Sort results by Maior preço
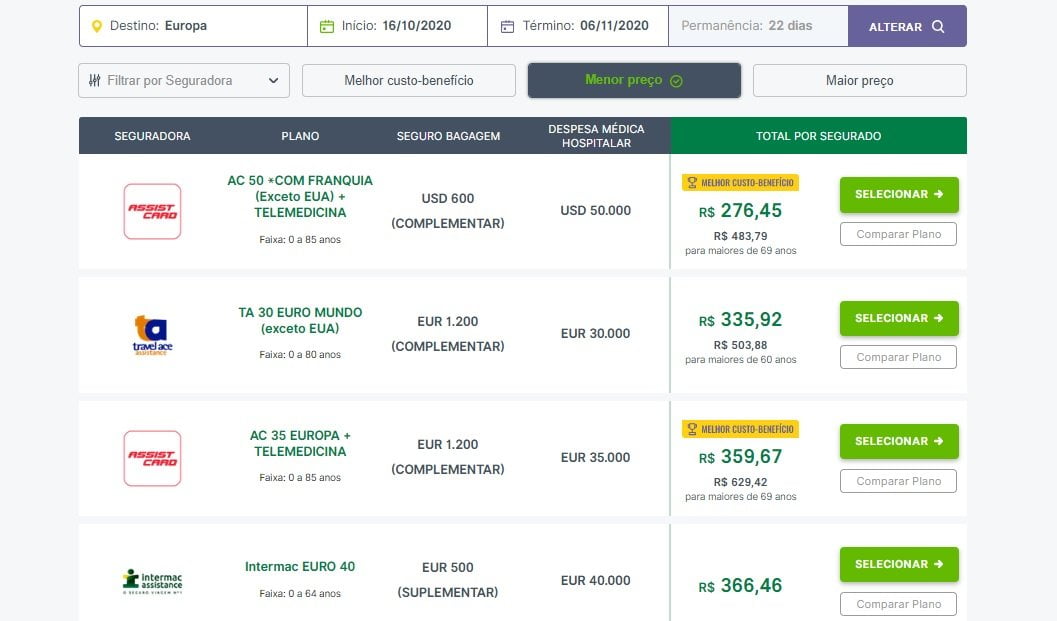1057x621 pixels. click(x=859, y=81)
